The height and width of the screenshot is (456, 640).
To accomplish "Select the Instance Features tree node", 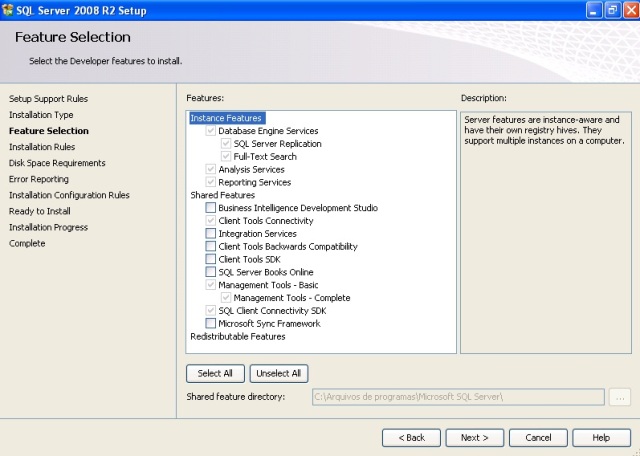I will pos(226,118).
